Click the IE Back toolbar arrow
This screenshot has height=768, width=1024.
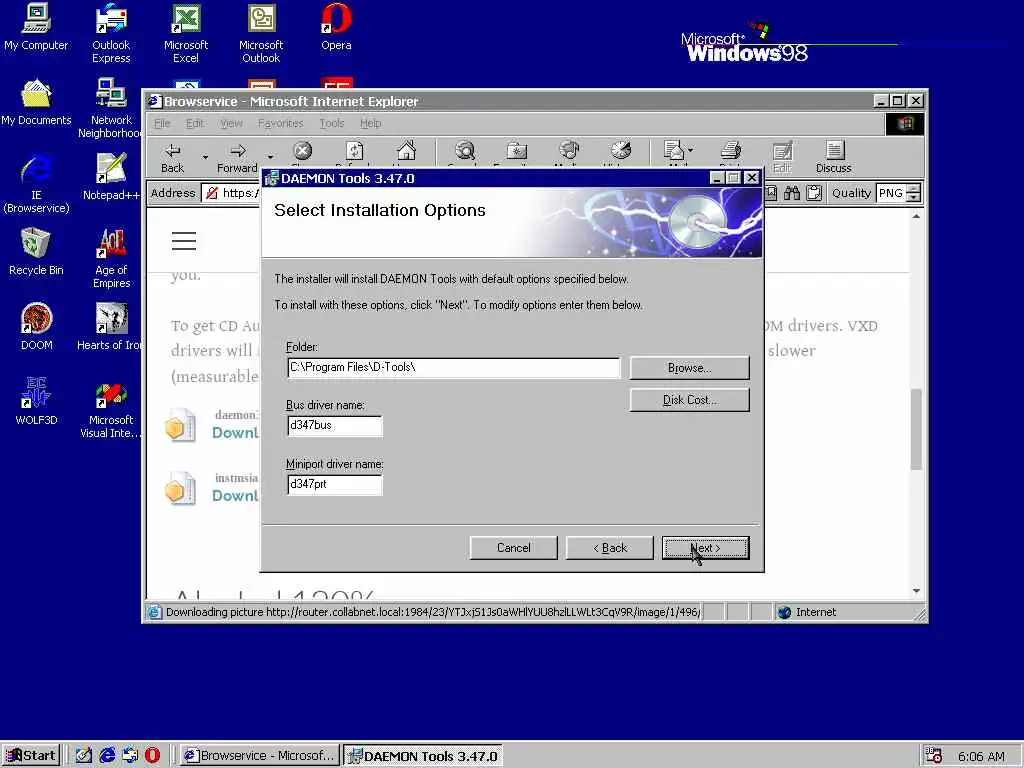(x=172, y=157)
